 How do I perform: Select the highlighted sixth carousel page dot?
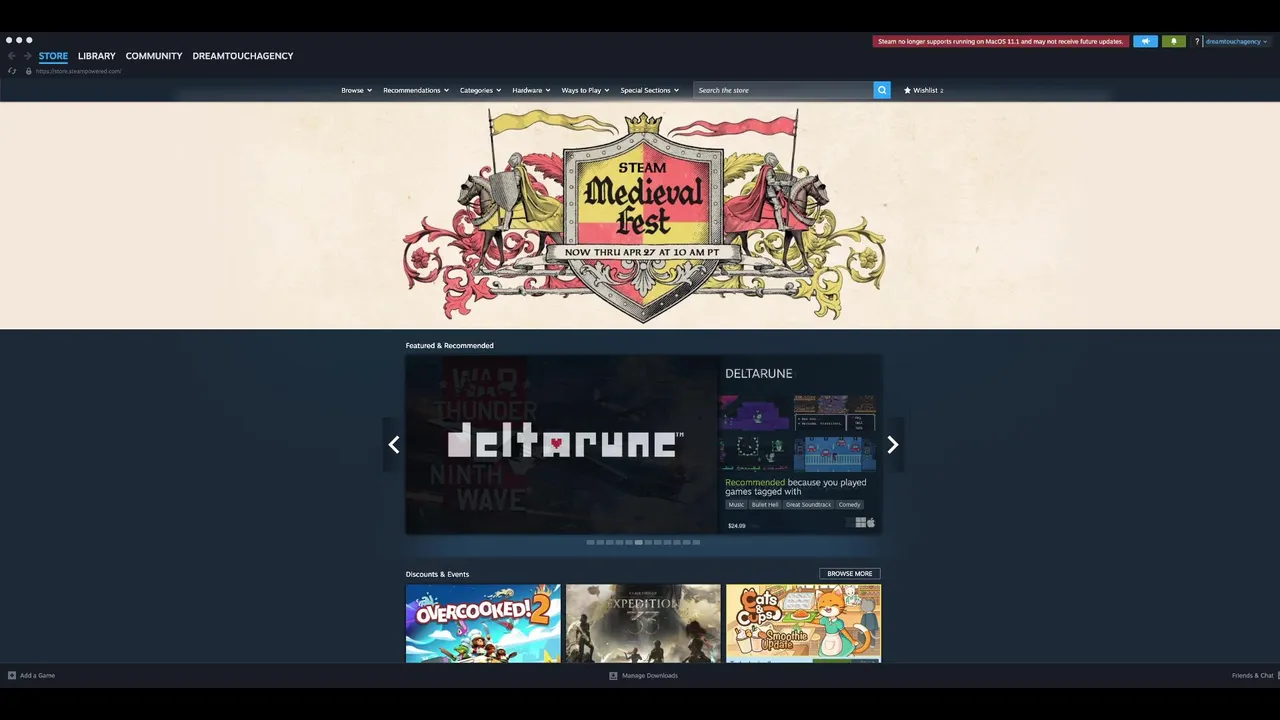tap(639, 542)
